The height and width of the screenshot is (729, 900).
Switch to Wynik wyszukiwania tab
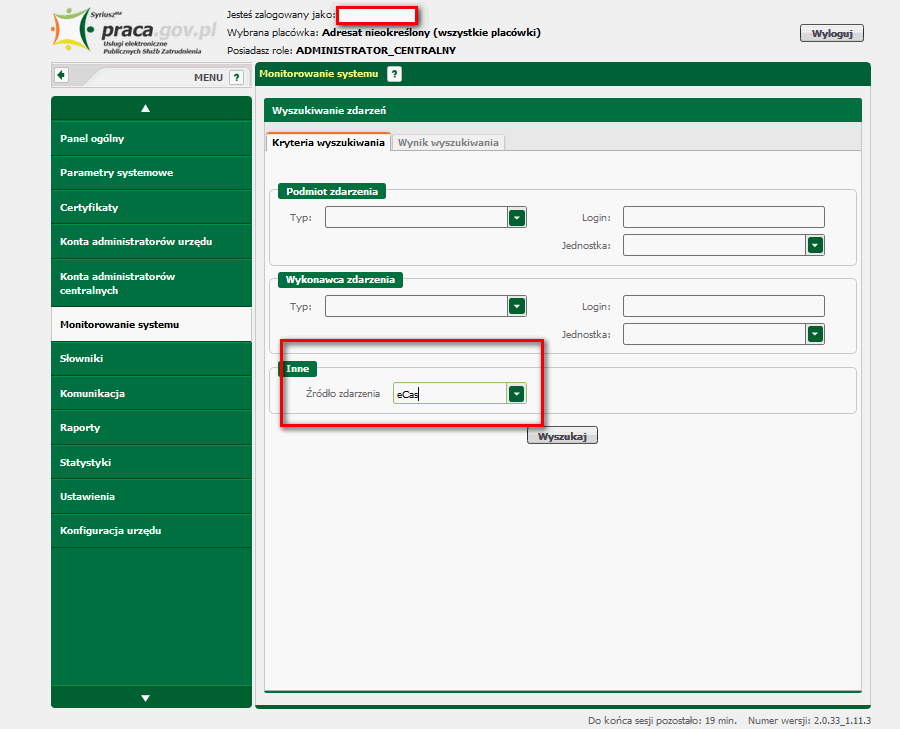(448, 142)
